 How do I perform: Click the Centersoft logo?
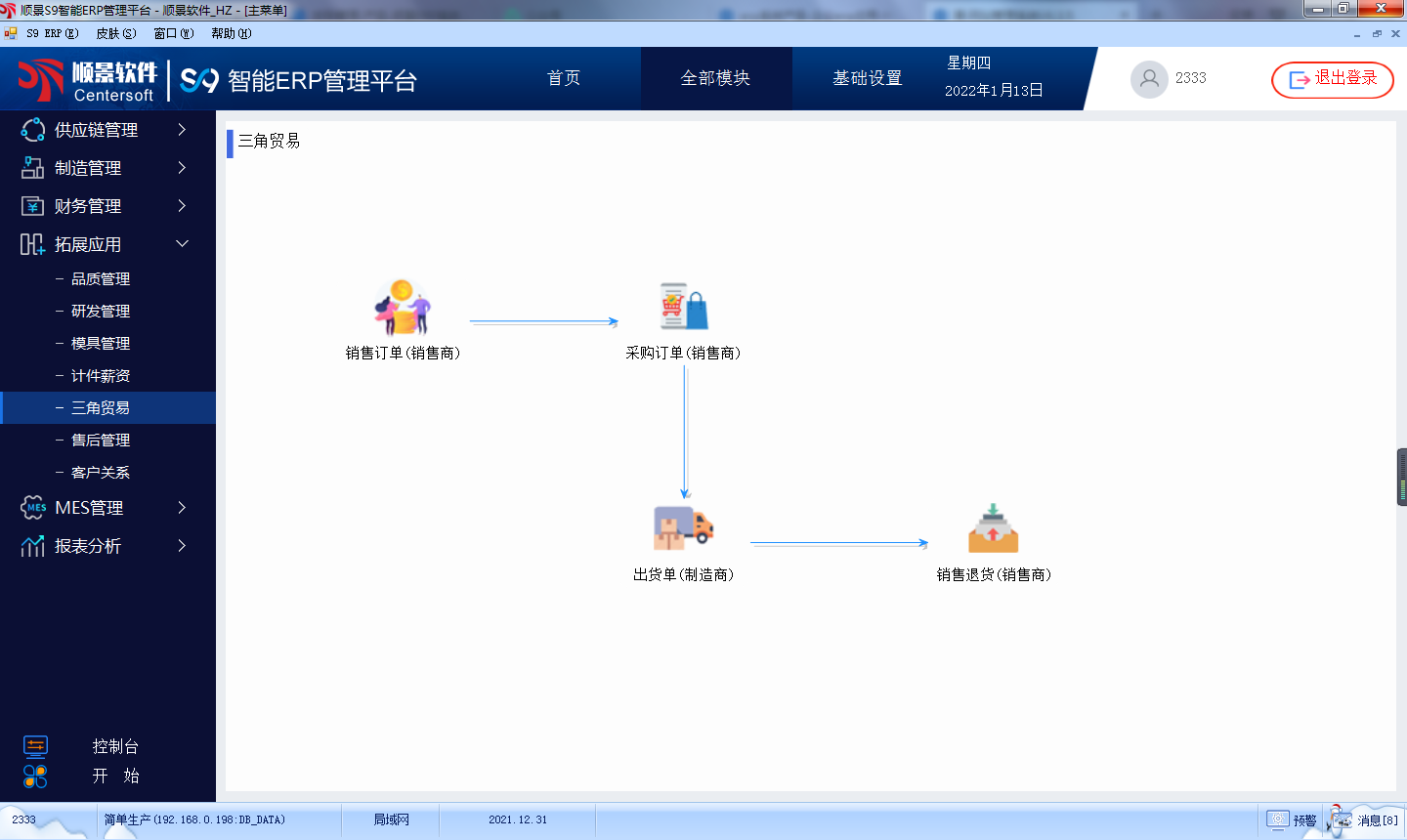(87, 80)
